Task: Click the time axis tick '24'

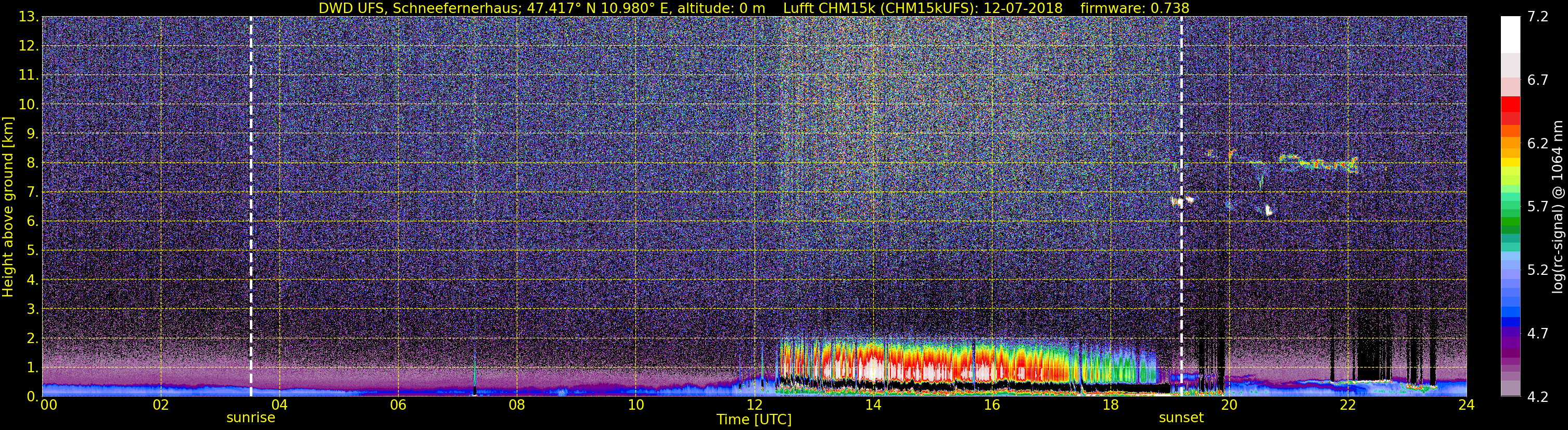Action: coord(1467,405)
